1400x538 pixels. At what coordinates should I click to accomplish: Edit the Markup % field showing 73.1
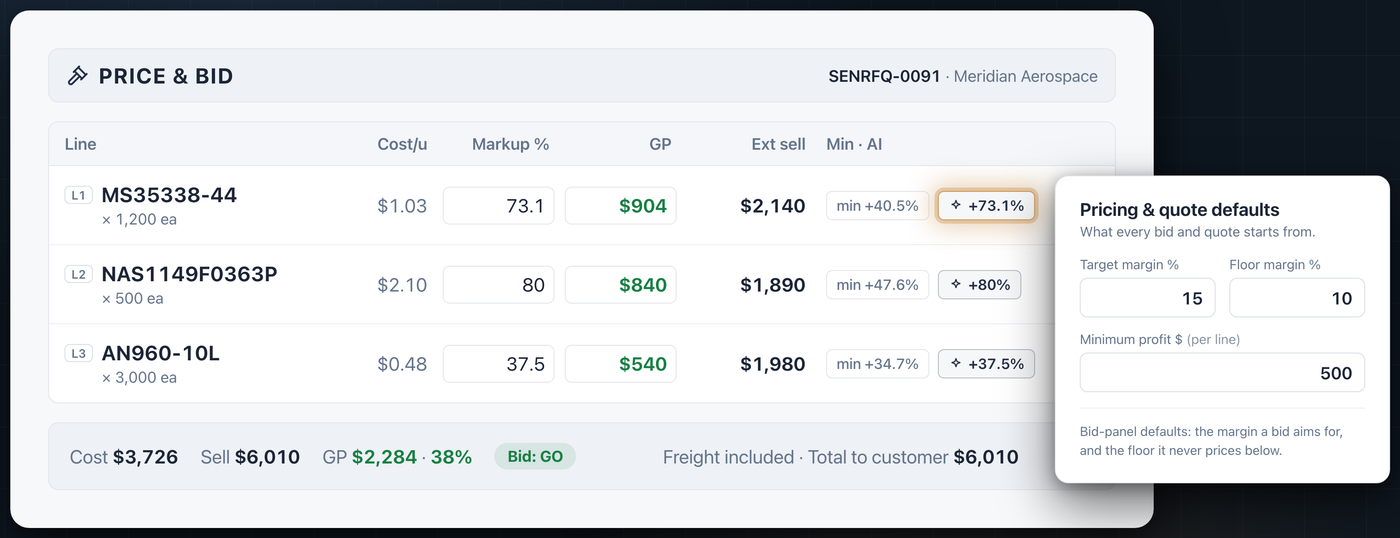pos(498,206)
